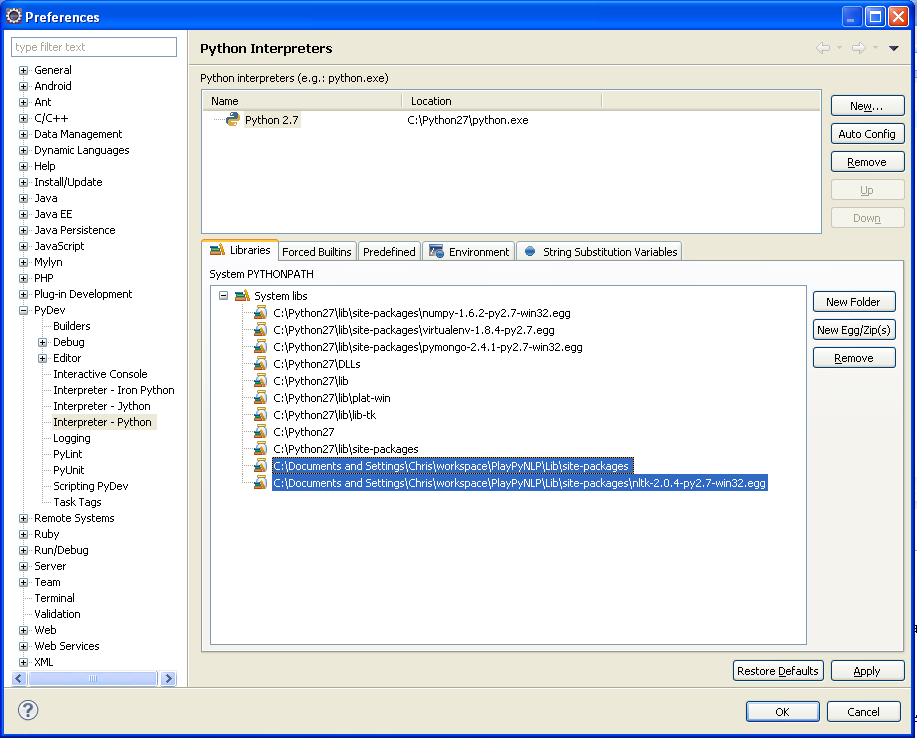Click icon beside nltk-2.0.4 egg entry

point(260,483)
